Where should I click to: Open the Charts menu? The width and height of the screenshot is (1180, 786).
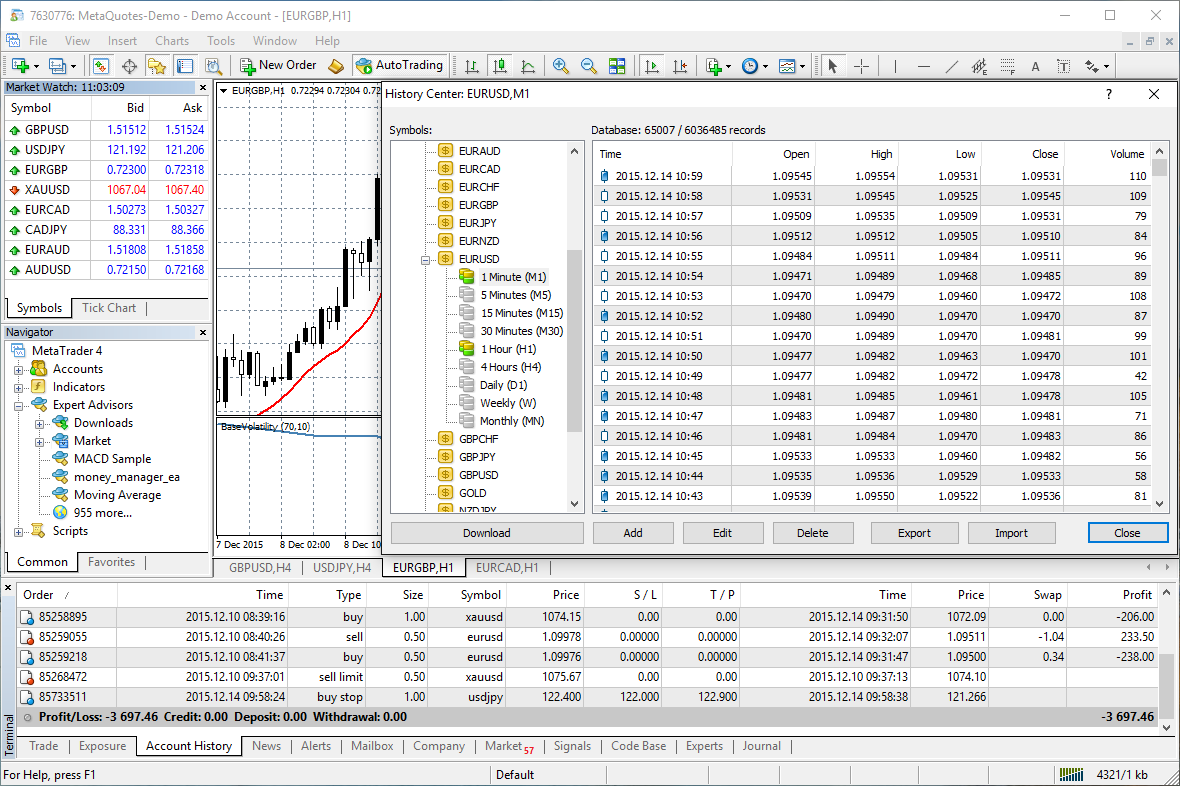point(172,41)
